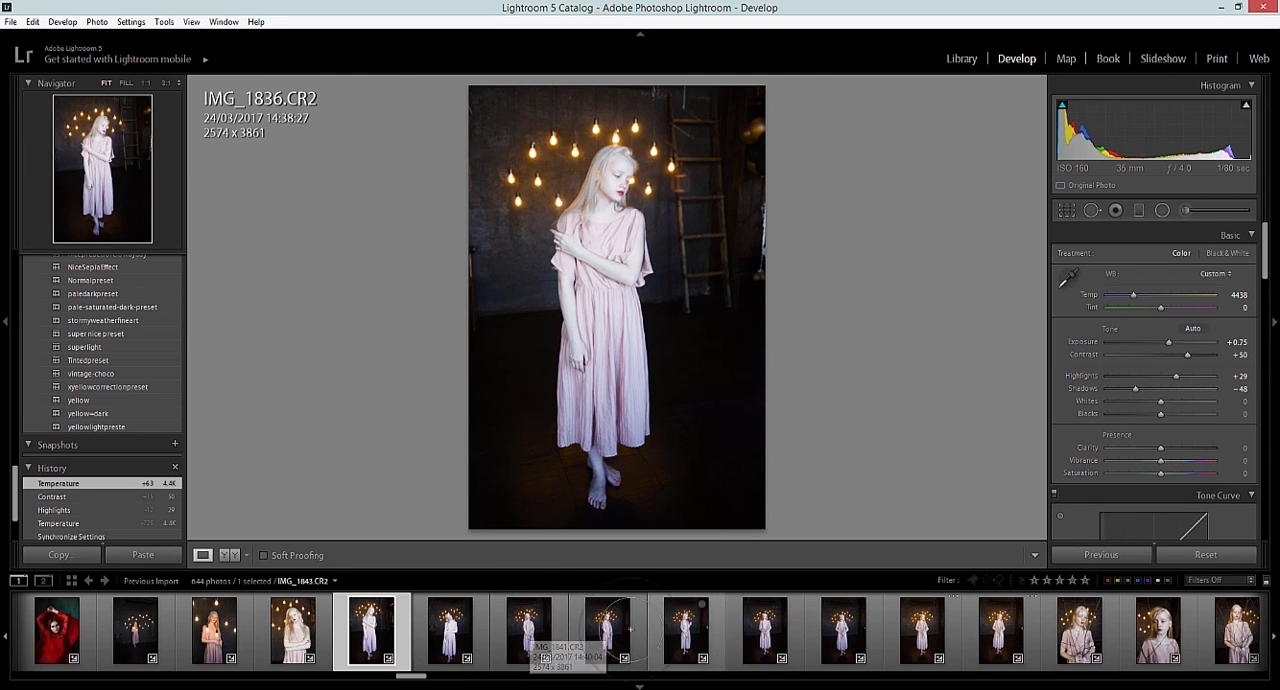Open the Filters Off dropdown

coord(1220,580)
